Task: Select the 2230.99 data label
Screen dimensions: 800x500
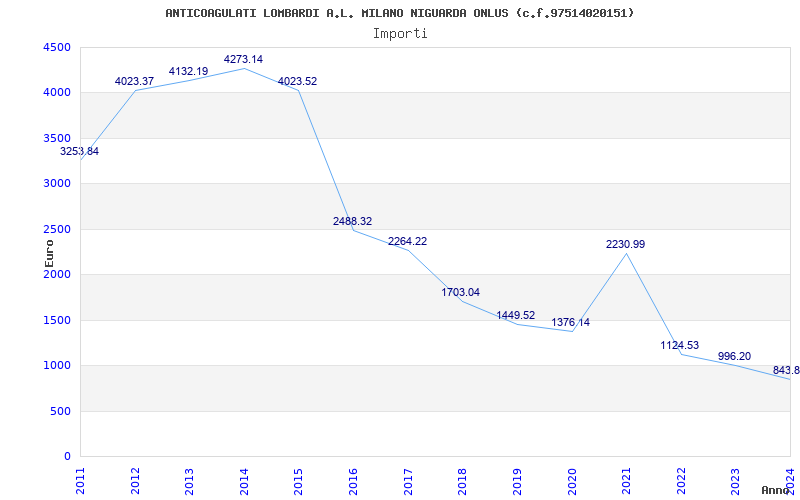Action: 626,244
